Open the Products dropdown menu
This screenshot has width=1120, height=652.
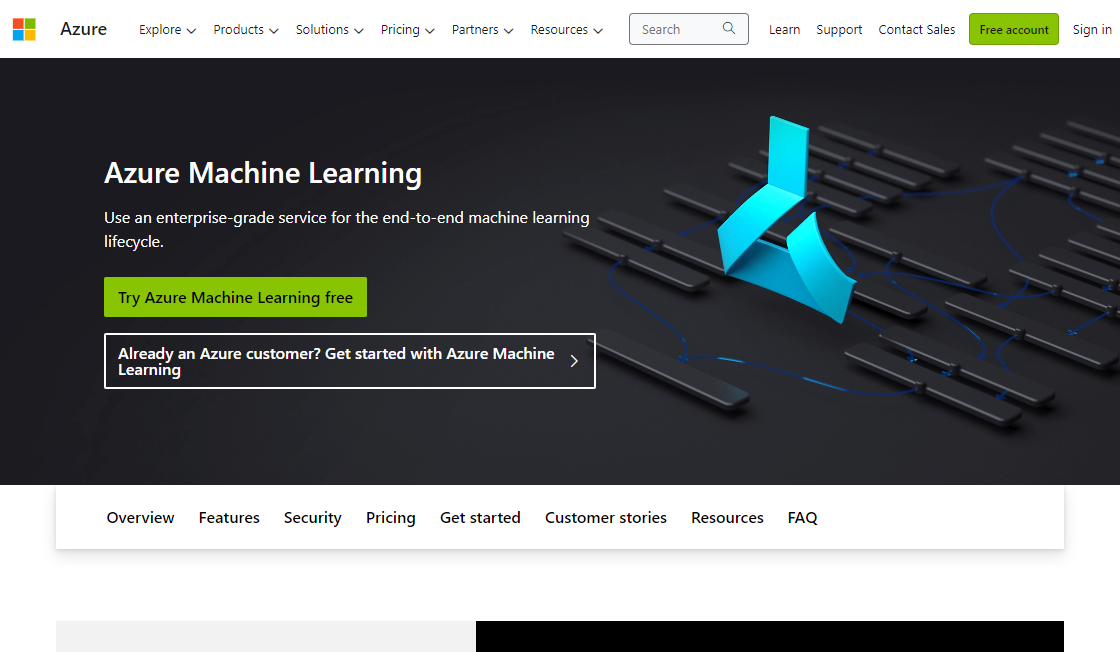(x=246, y=30)
